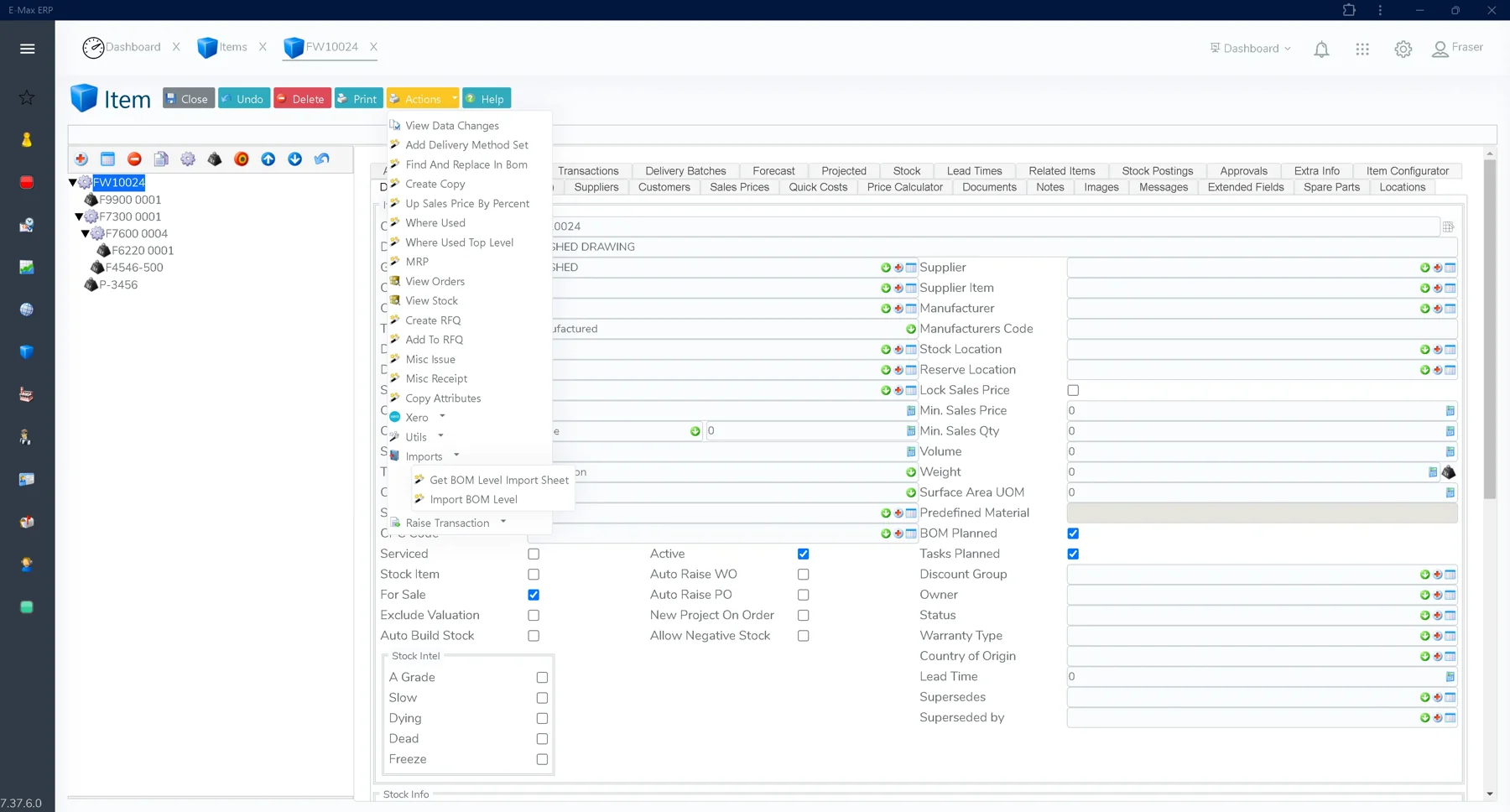Screen dimensions: 1510x812
Task: Click the Print button
Action: coord(358,98)
